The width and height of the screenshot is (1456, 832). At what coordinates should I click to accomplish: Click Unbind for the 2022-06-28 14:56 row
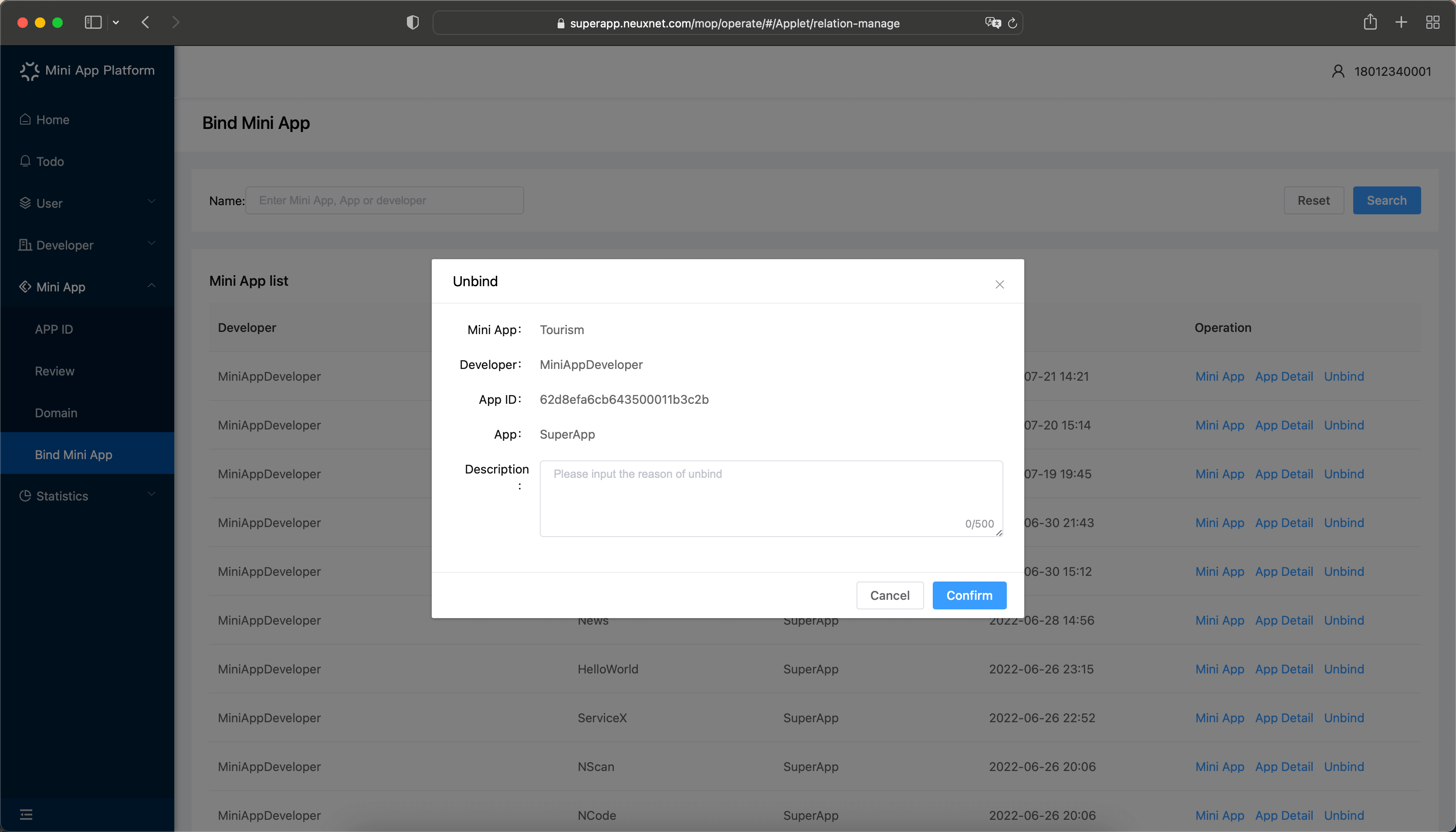click(1344, 621)
